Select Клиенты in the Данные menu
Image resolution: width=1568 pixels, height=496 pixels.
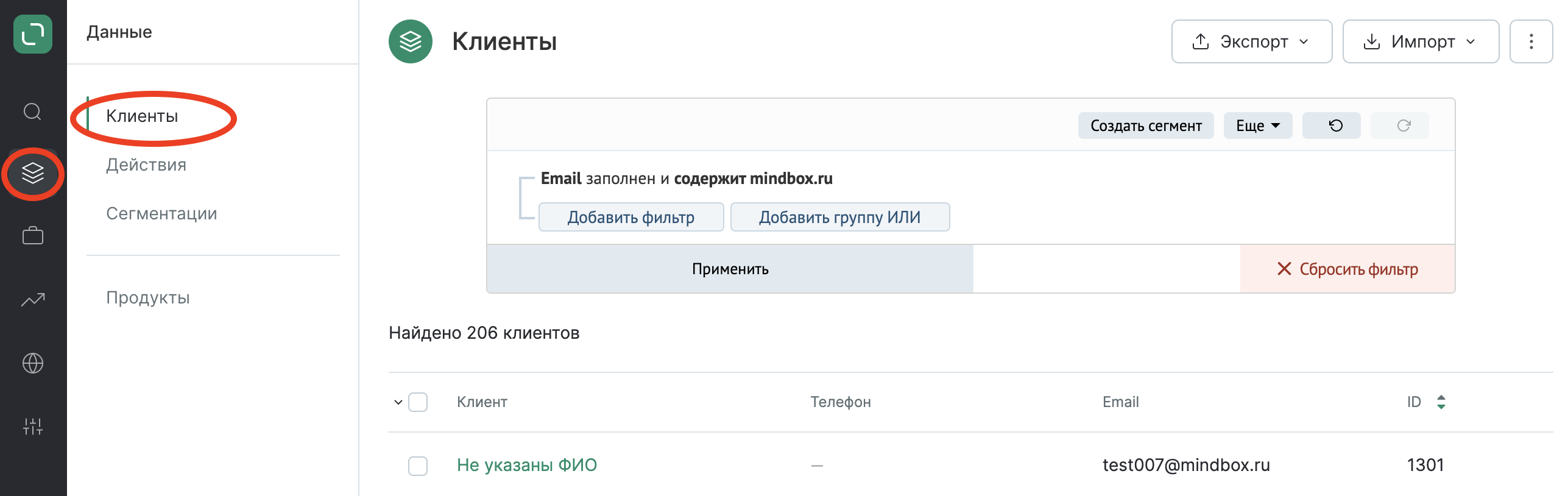pos(142,116)
